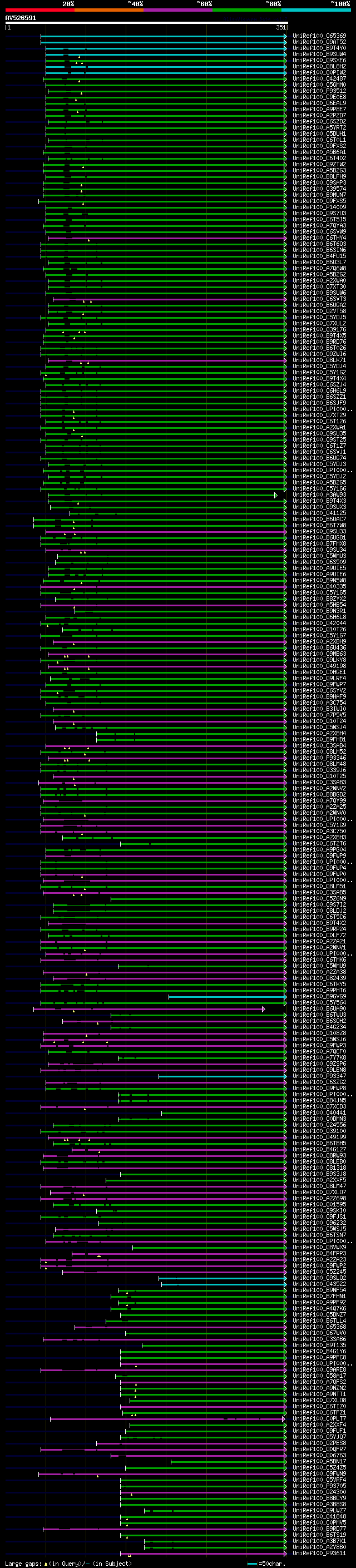Select the UniRef100_A7QYA3 label

pyautogui.click(x=319, y=225)
